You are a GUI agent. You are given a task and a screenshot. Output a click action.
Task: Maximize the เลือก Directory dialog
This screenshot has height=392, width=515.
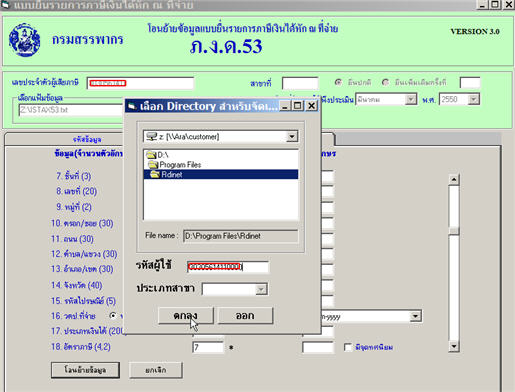coord(298,106)
